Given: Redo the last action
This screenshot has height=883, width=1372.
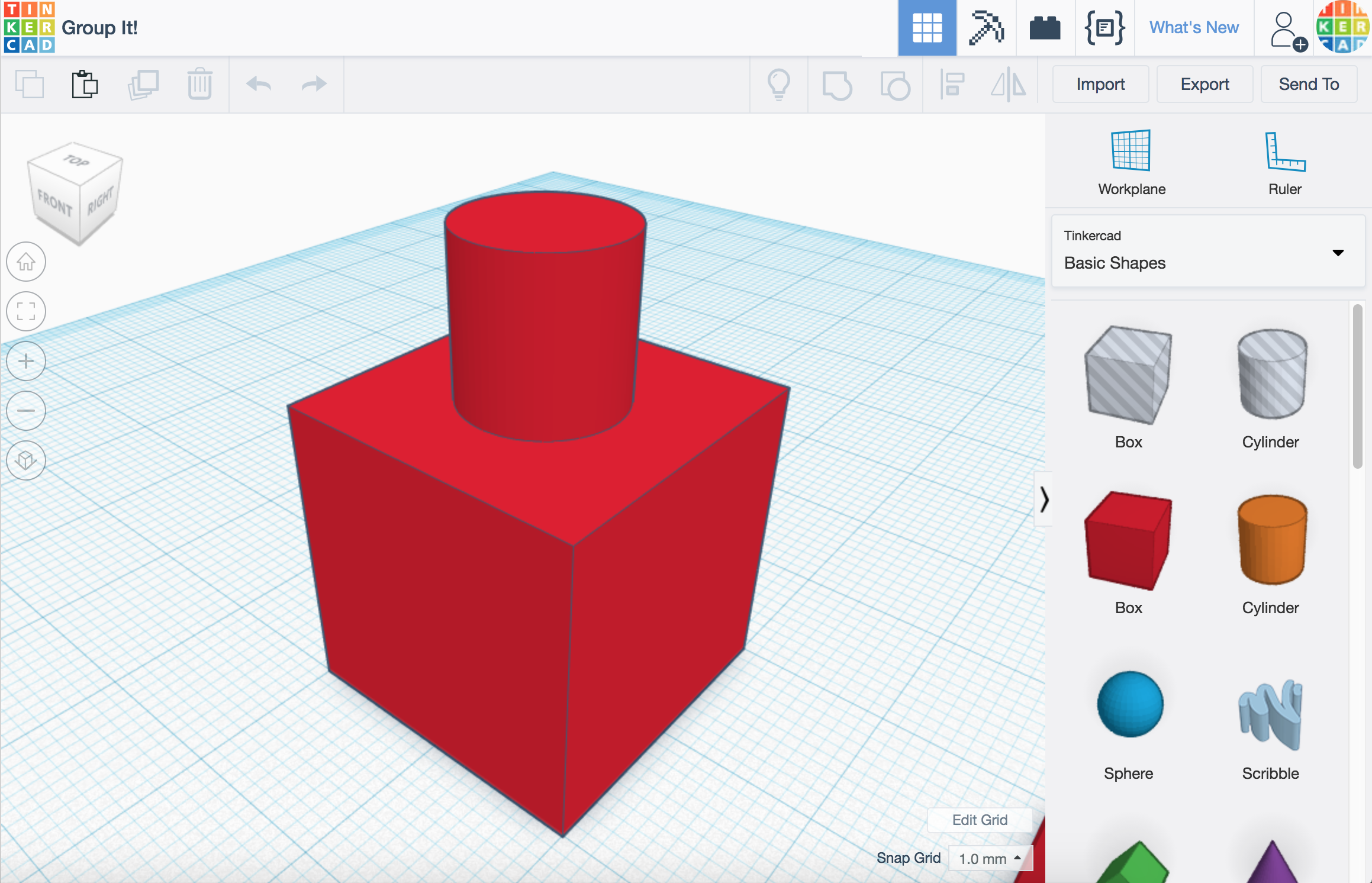Looking at the screenshot, I should pos(314,85).
